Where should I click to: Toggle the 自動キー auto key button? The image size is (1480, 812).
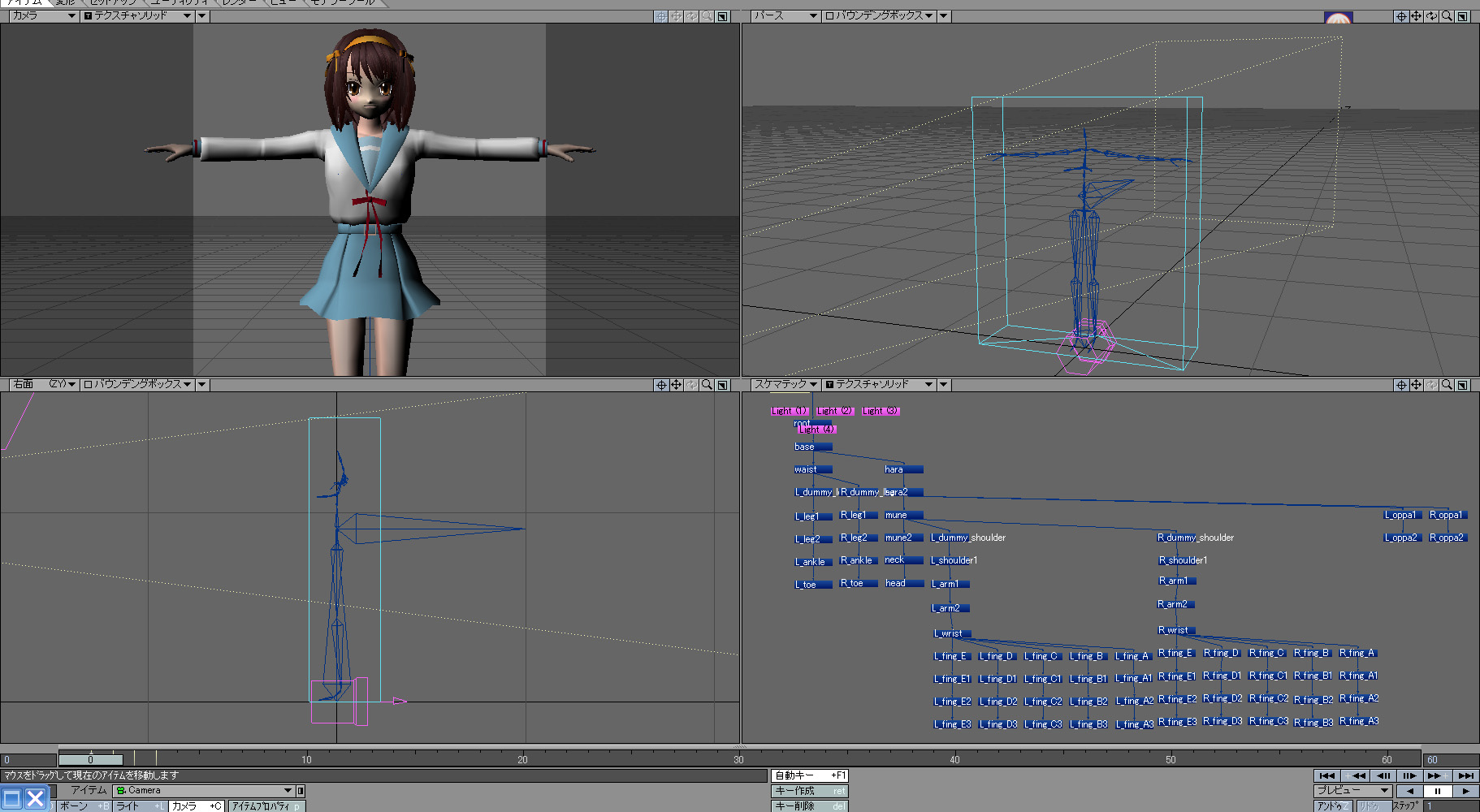(x=810, y=775)
